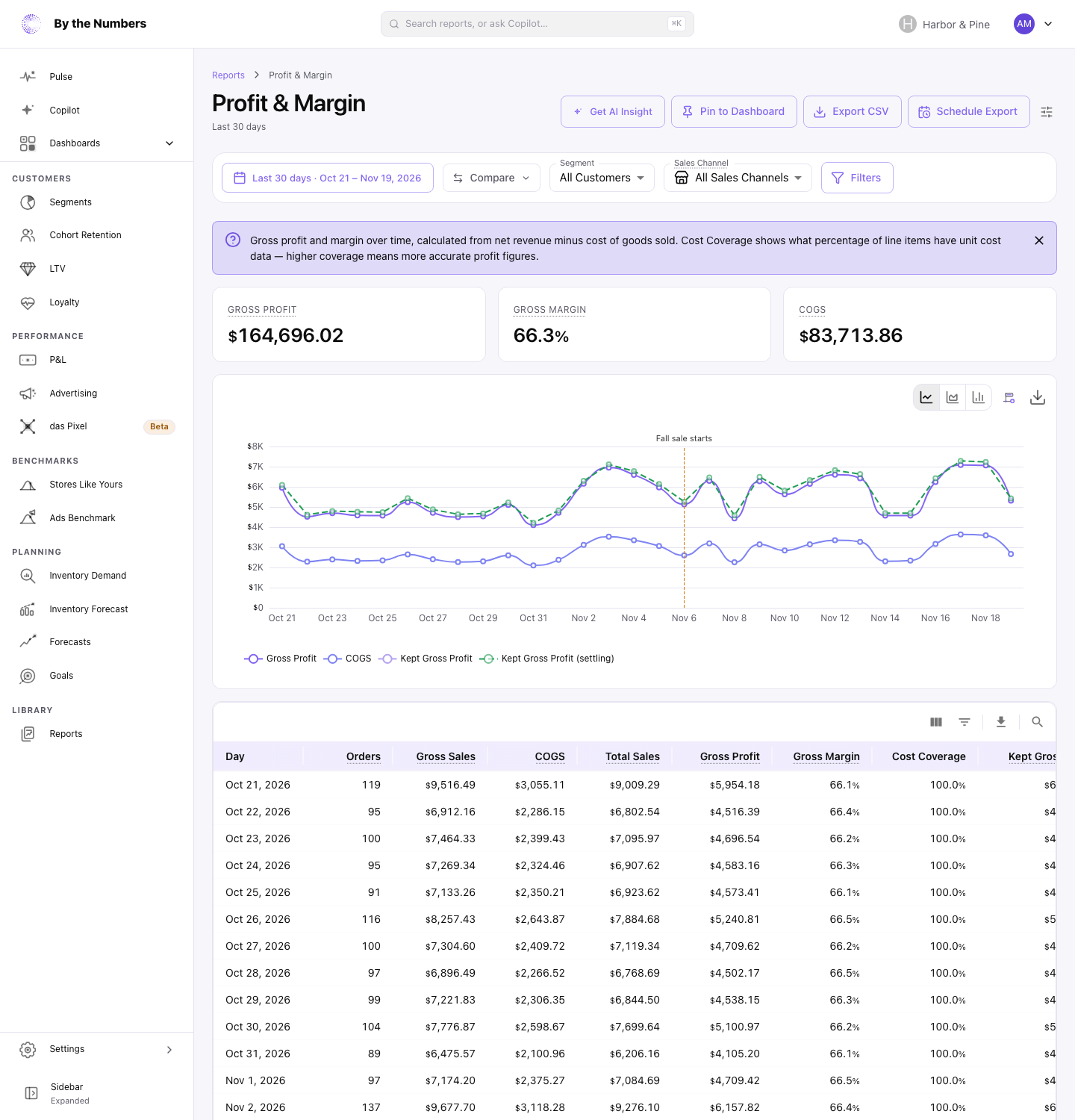
Task: Pin report to Dashboard
Action: [734, 111]
